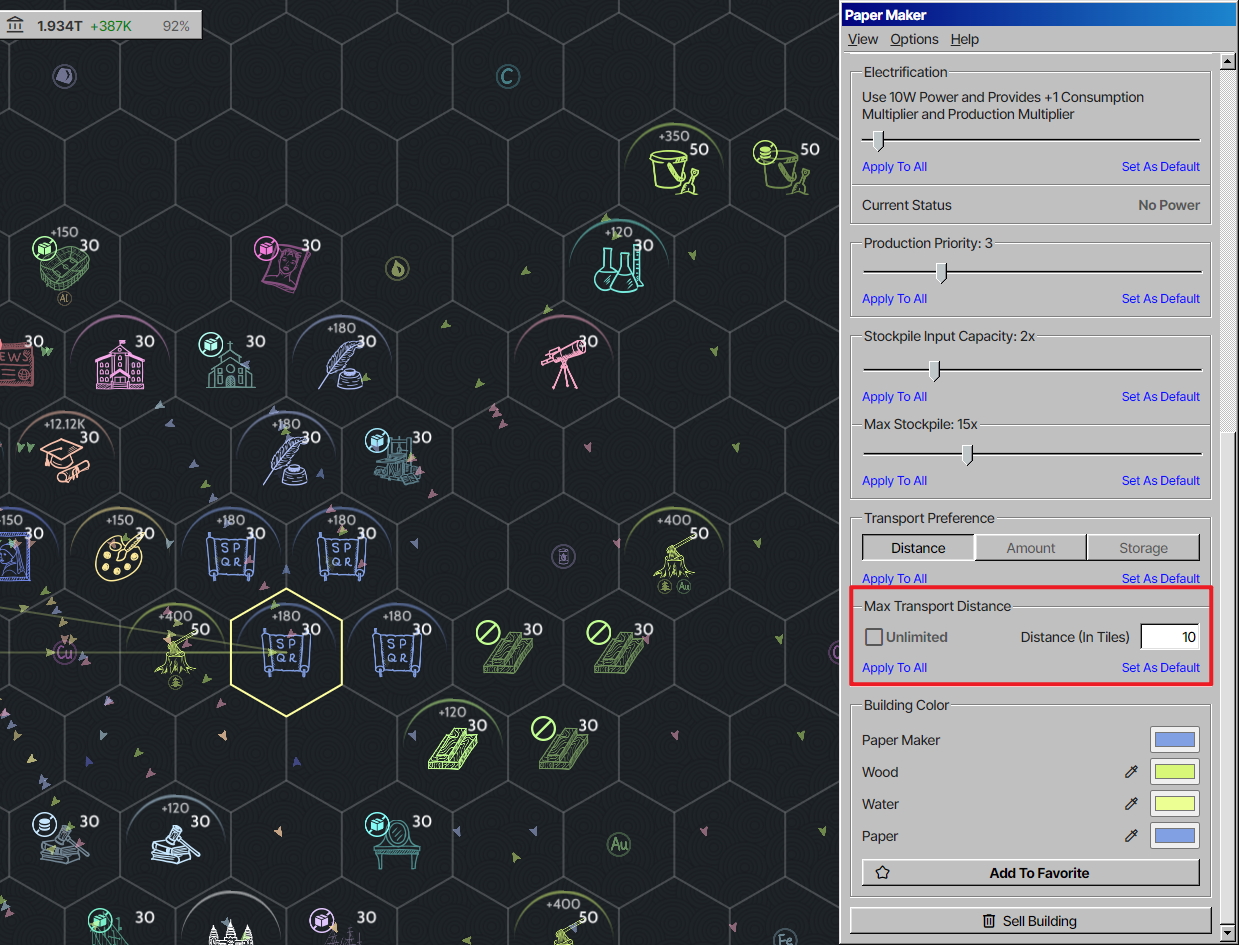Click the Sell Building button

coord(1030,921)
